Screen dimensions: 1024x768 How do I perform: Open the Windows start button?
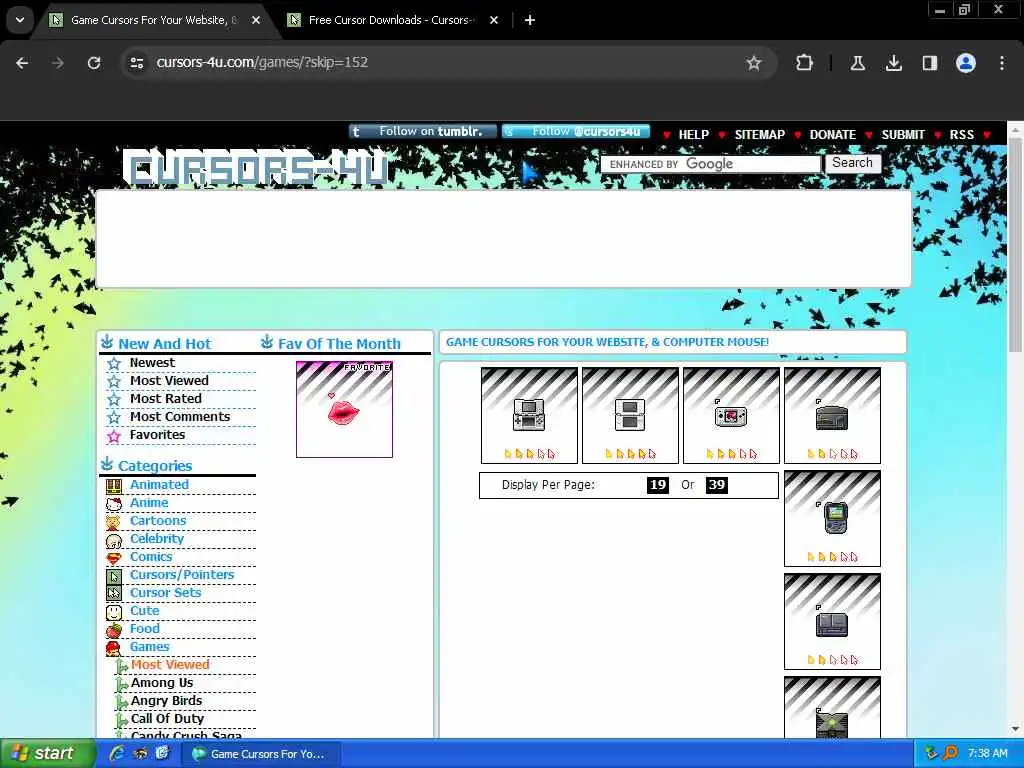click(x=46, y=754)
